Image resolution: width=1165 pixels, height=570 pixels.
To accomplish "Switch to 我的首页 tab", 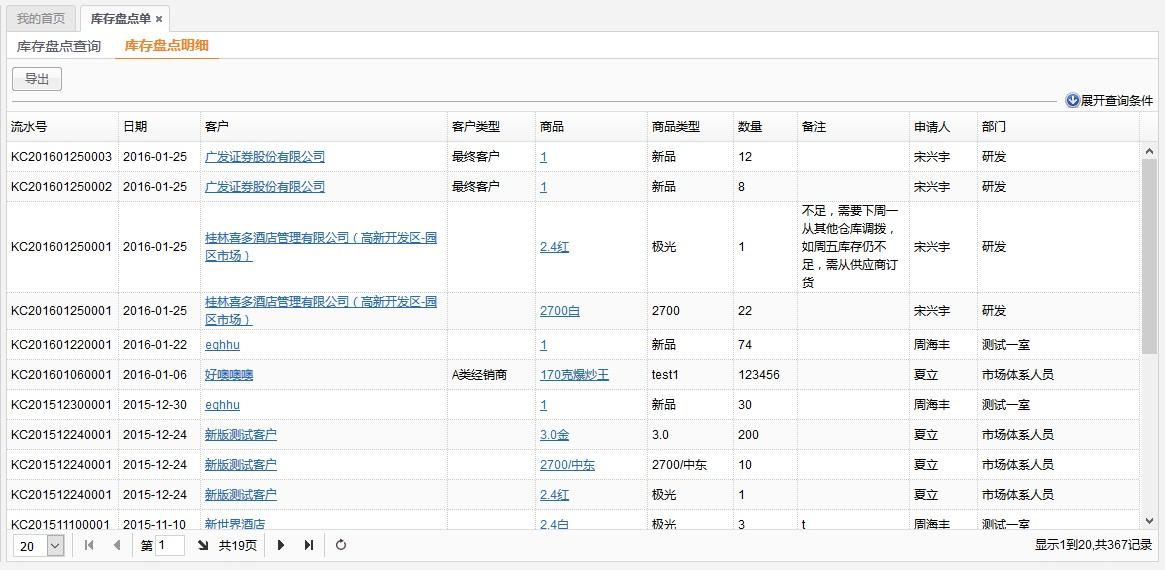I will pyautogui.click(x=41, y=19).
